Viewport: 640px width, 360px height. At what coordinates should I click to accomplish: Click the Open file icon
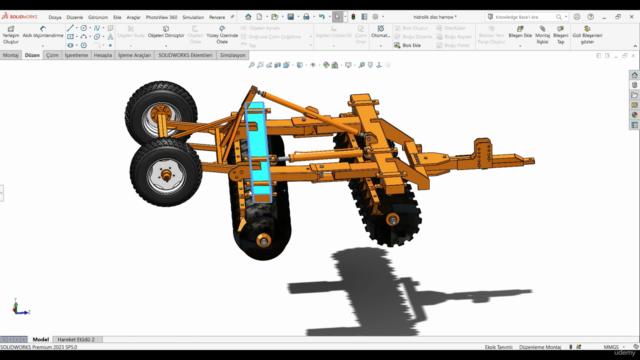(x=275, y=17)
